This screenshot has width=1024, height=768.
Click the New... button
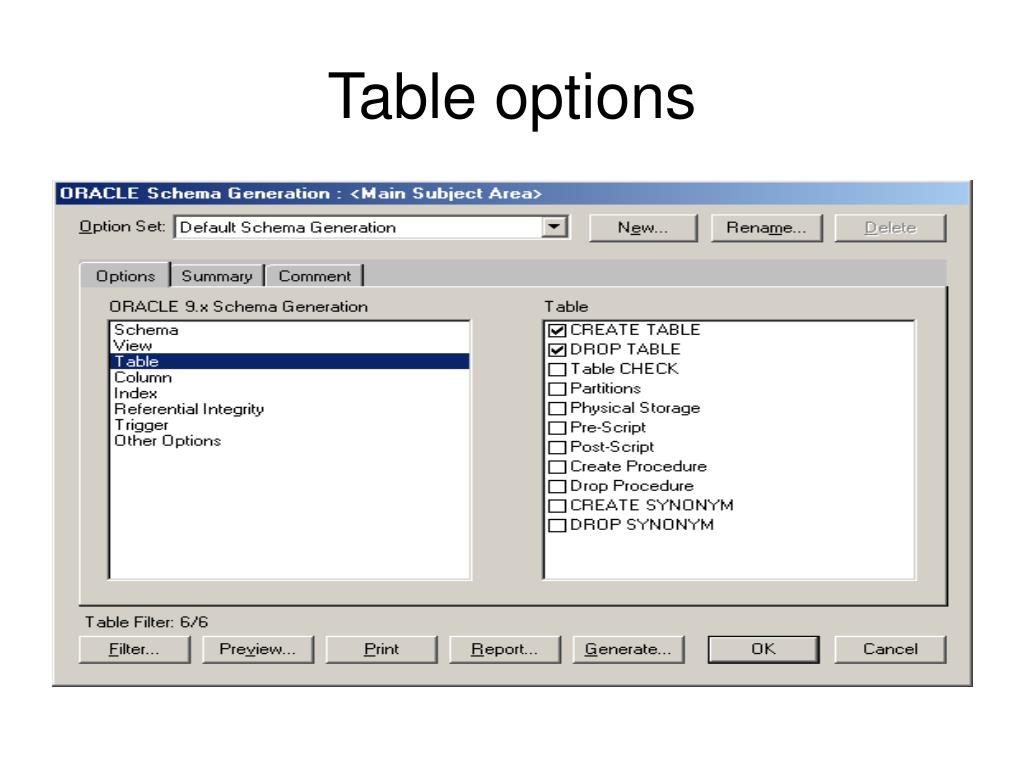pyautogui.click(x=643, y=228)
